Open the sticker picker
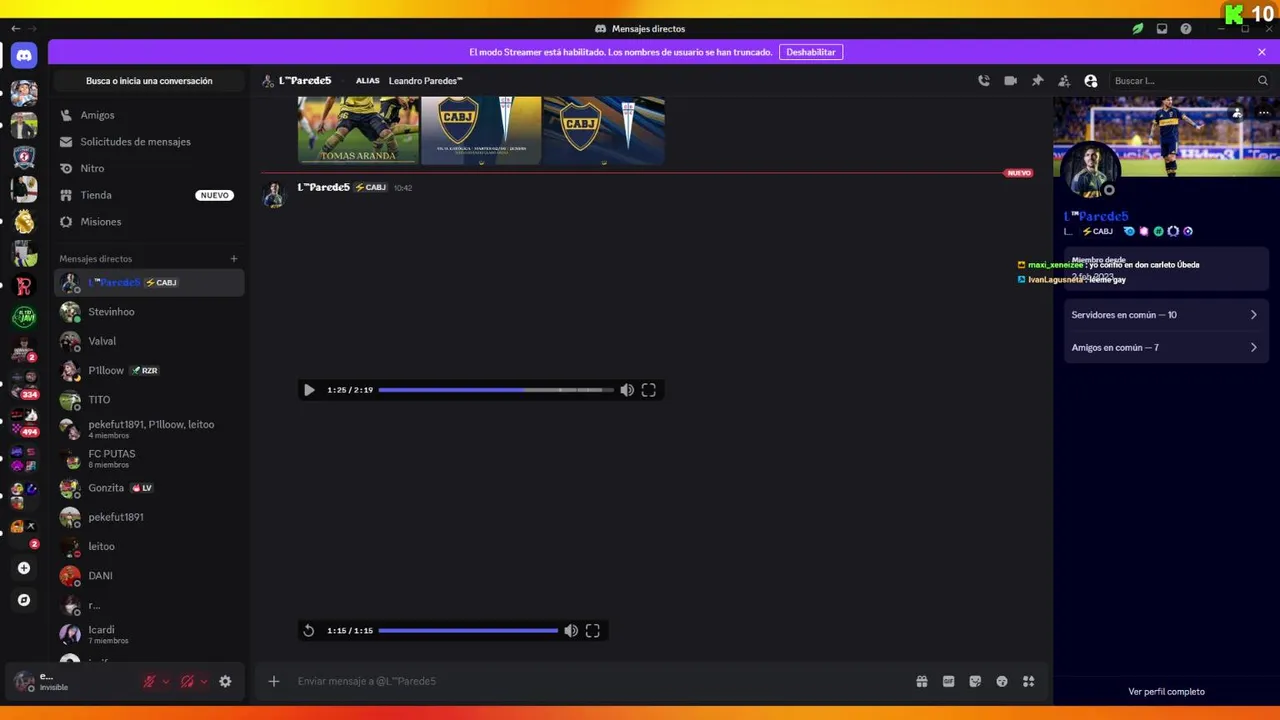Screen dimensions: 1280x720 pyautogui.click(x=975, y=681)
